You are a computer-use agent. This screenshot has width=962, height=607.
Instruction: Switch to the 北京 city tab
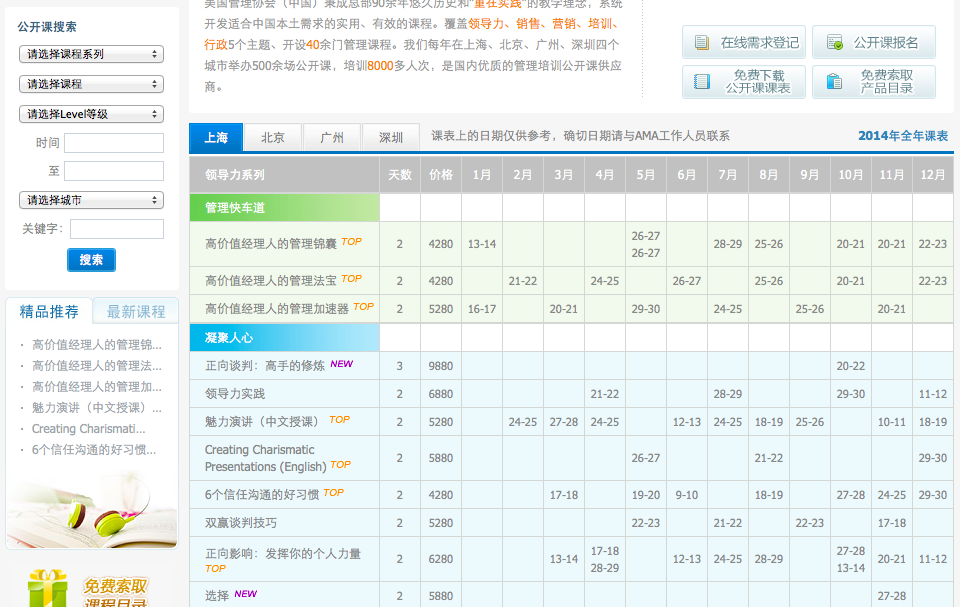pyautogui.click(x=272, y=138)
